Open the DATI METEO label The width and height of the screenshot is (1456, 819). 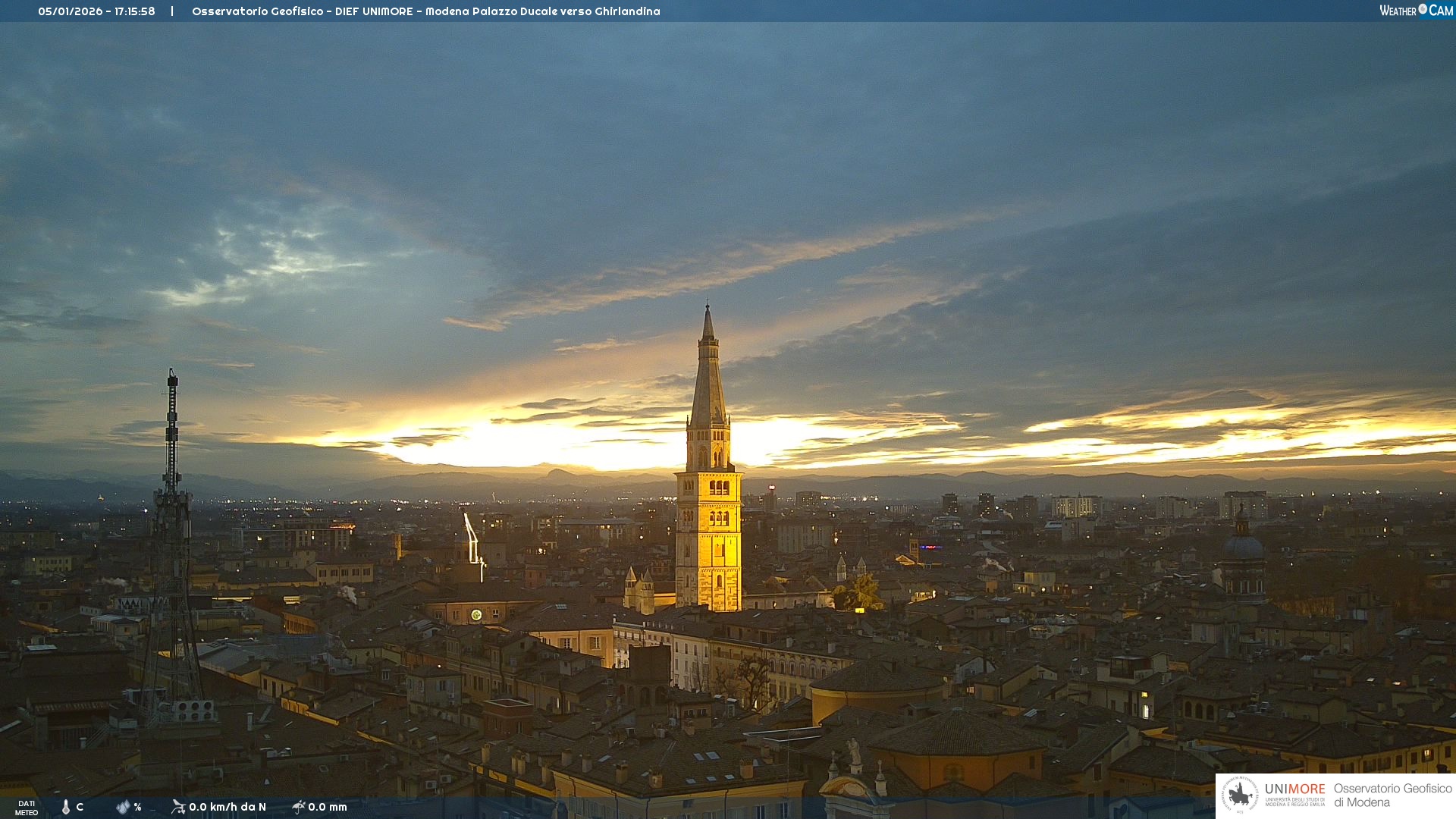[27, 808]
